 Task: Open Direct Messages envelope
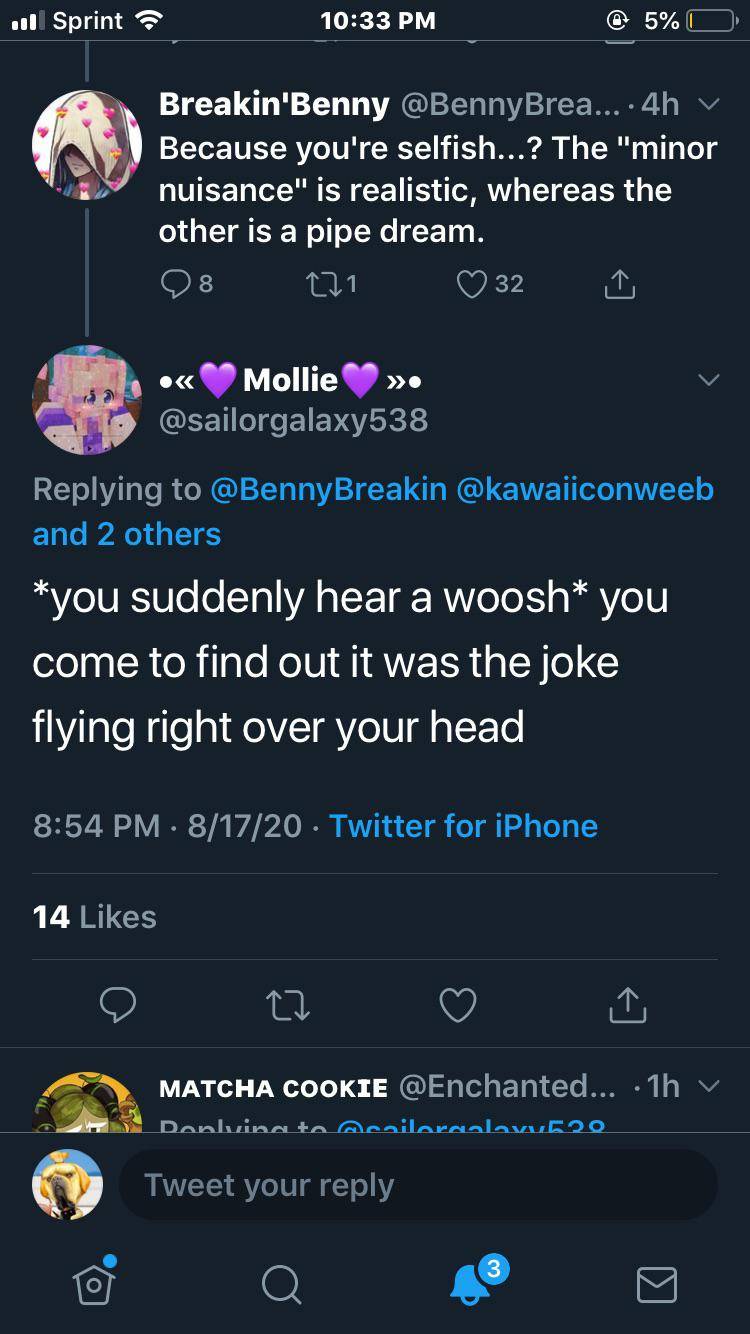pos(656,1284)
